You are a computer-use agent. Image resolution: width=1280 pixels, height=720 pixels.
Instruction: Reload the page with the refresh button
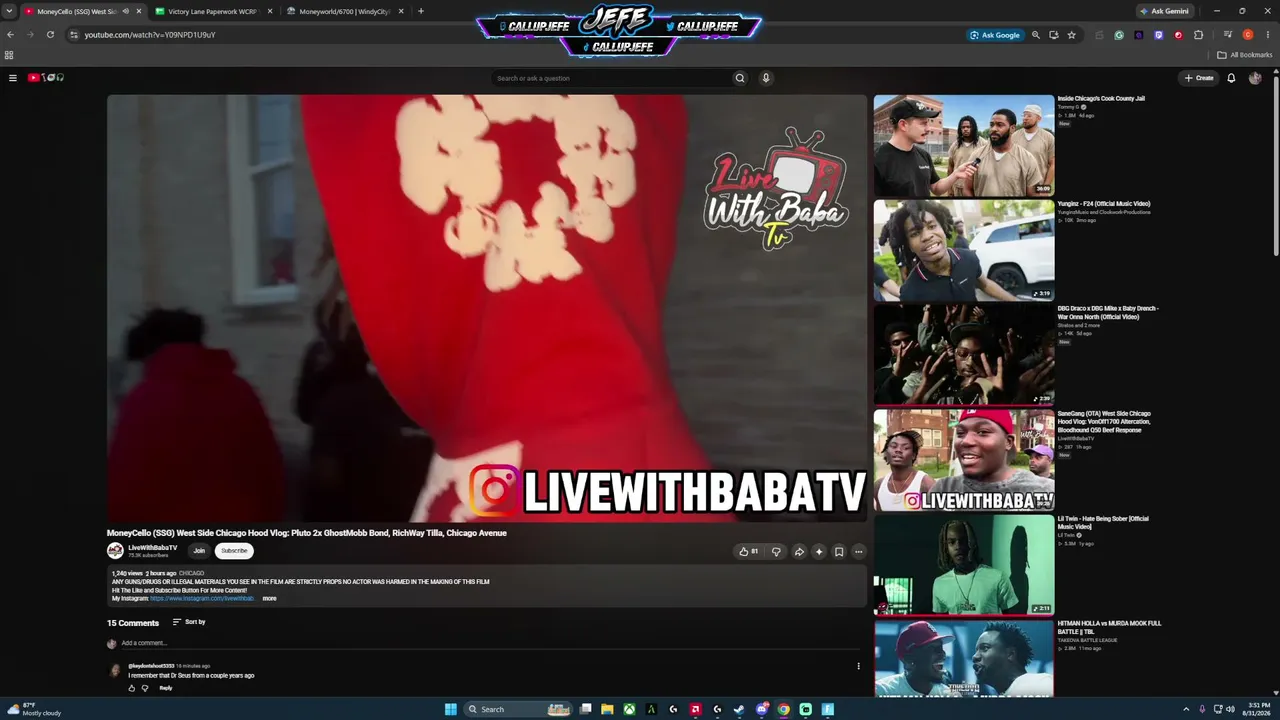[50, 35]
